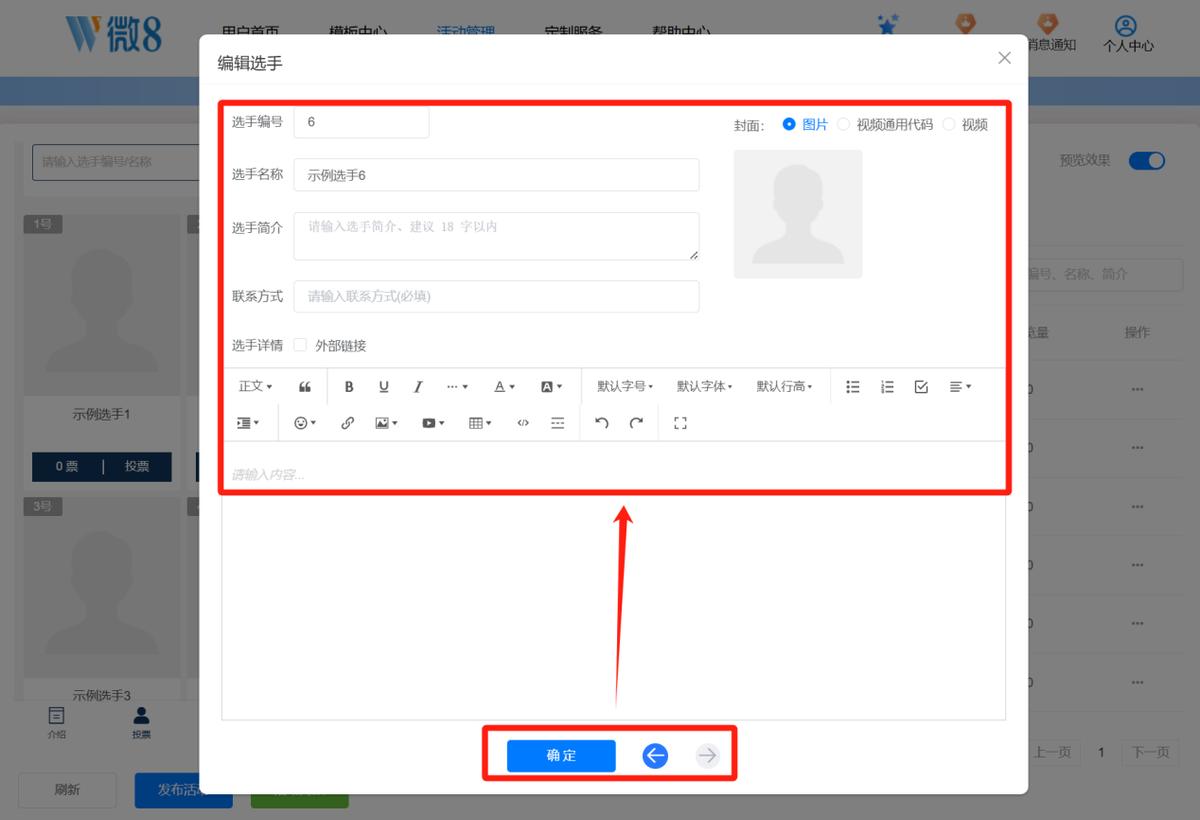Image resolution: width=1200 pixels, height=820 pixels.
Task: Toggle bold formatting
Action: tap(349, 387)
